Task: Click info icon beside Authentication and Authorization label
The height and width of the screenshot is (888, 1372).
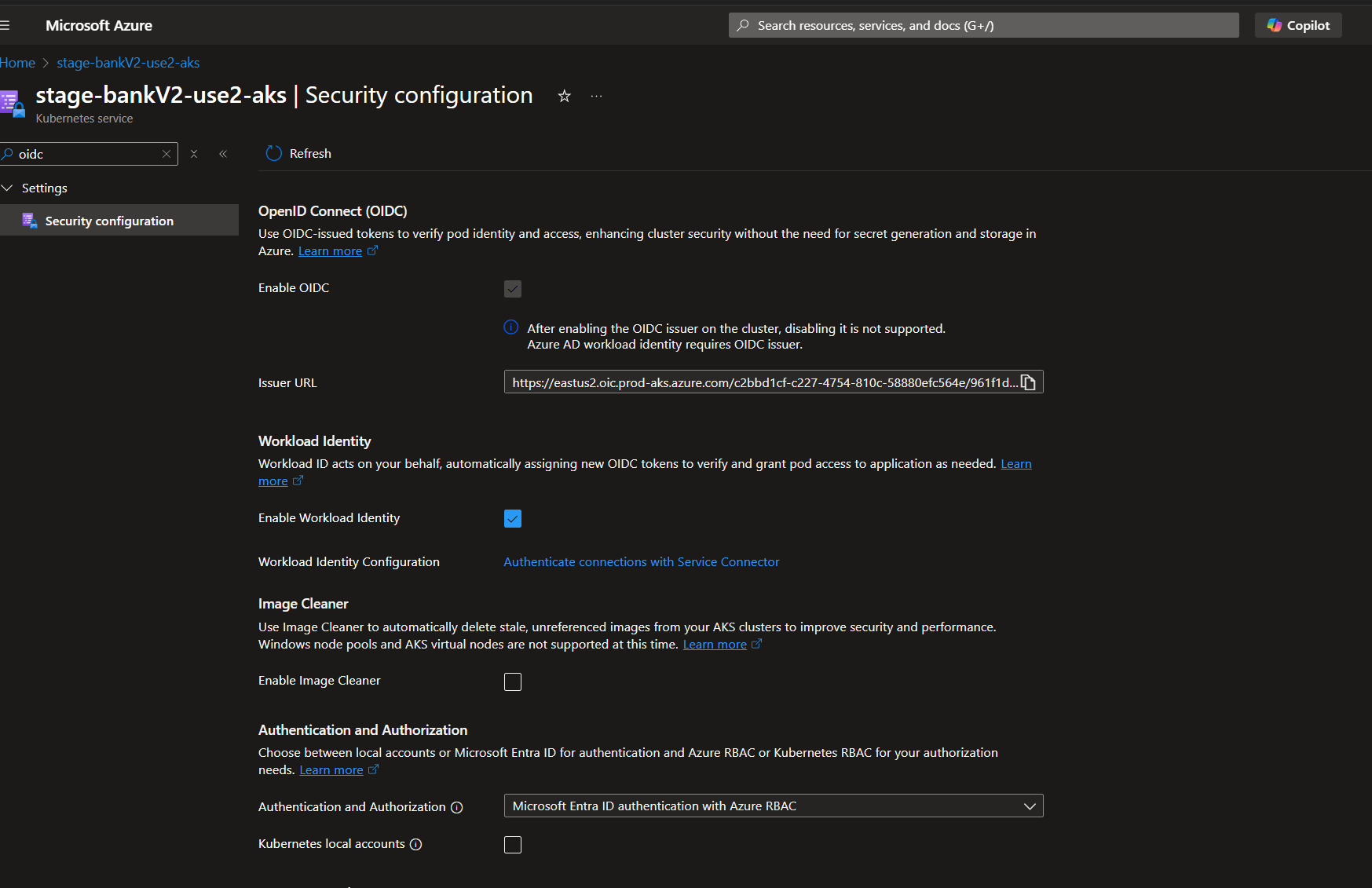Action: click(x=456, y=807)
